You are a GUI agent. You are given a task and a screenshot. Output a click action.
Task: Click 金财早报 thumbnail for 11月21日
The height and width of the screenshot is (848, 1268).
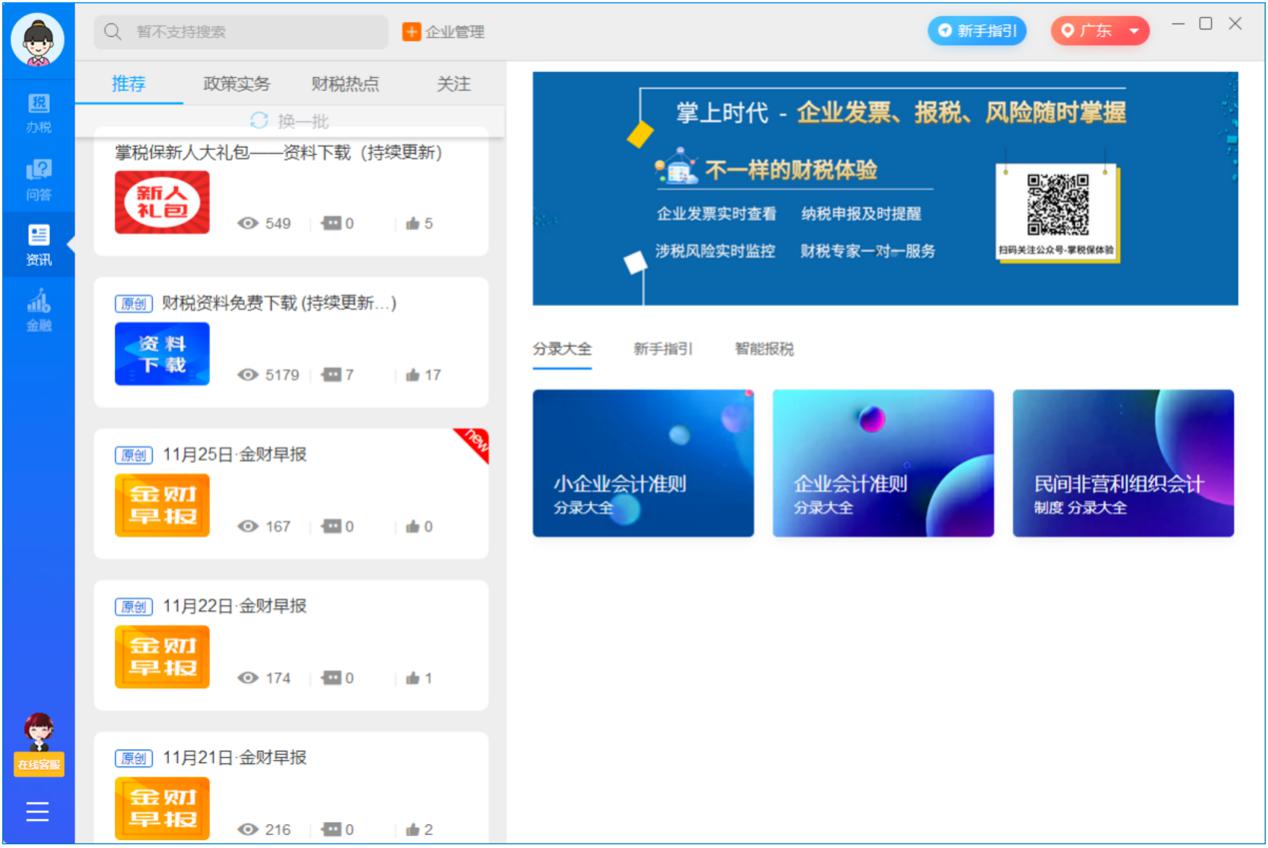pos(162,808)
